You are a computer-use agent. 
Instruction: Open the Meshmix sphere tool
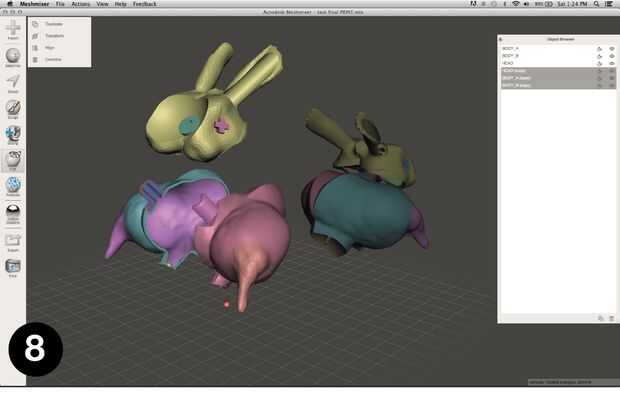click(13, 57)
